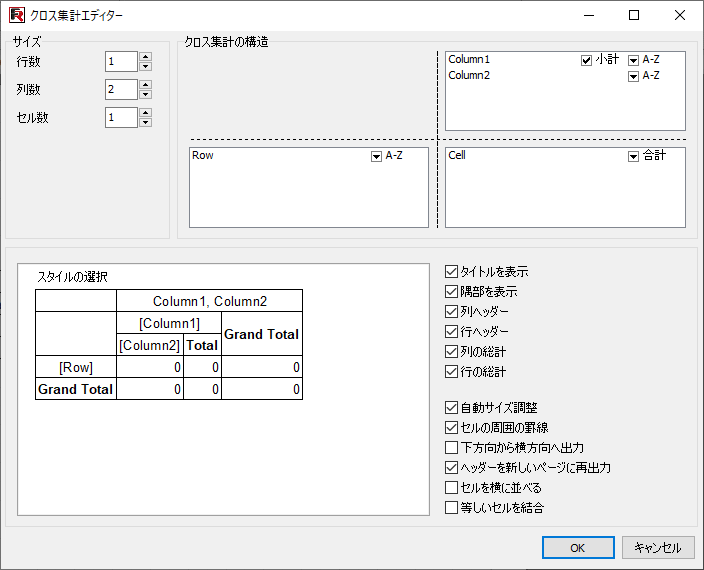Enable 下方向から横方向へ出力 option

coord(452,448)
